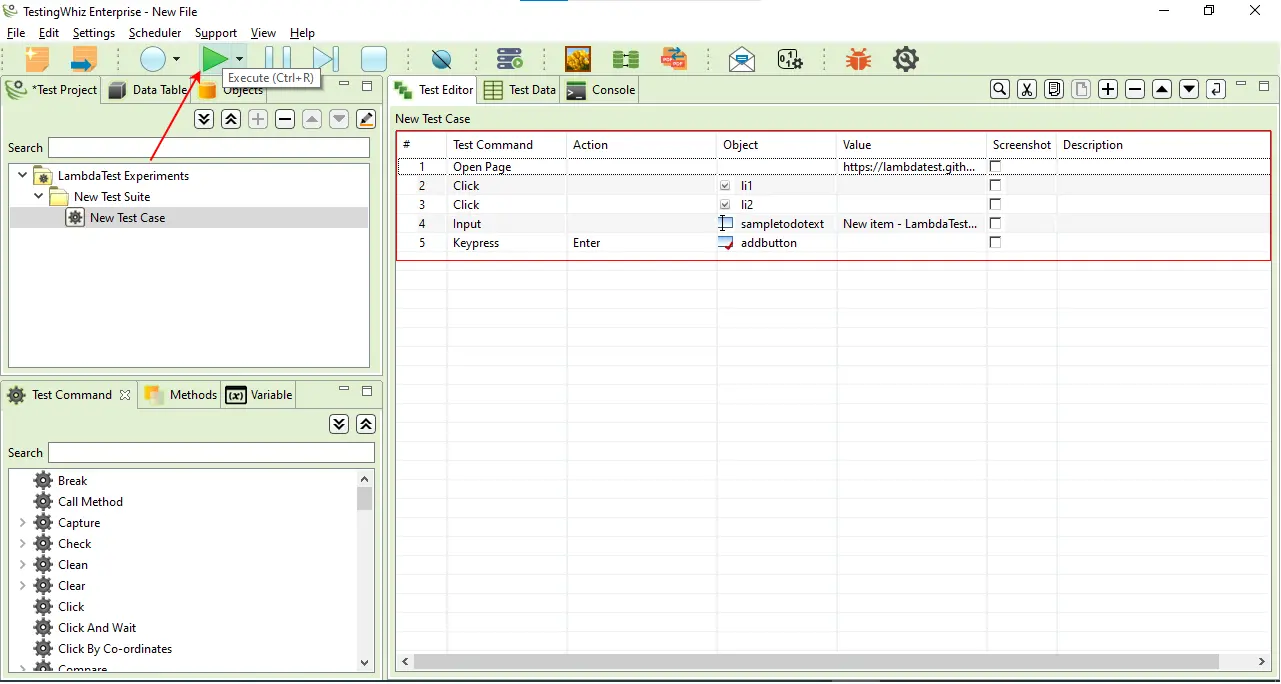This screenshot has height=684, width=1281.
Task: Expand the Capture command category
Action: (x=22, y=522)
